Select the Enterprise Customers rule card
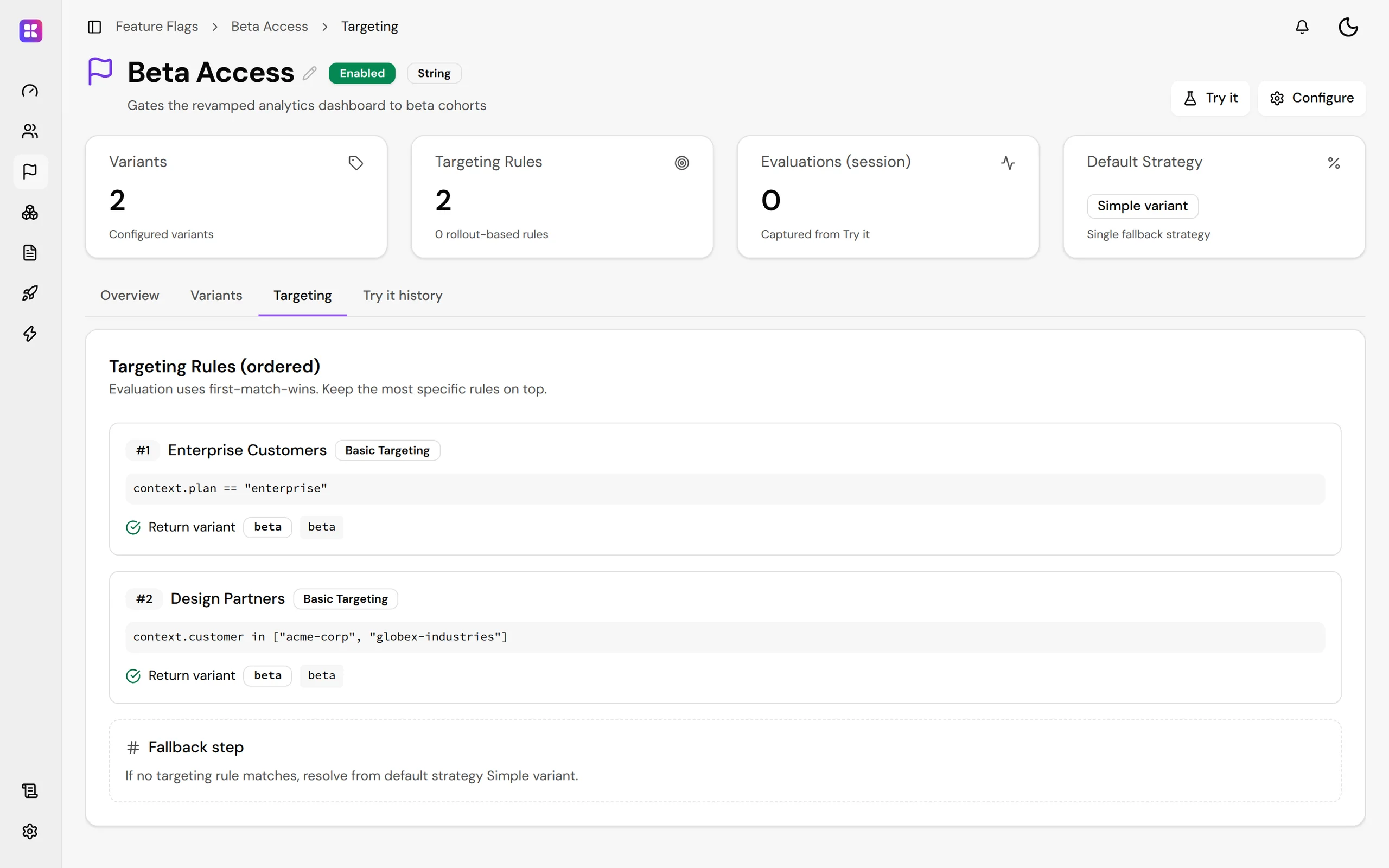1389x868 pixels. (725, 489)
